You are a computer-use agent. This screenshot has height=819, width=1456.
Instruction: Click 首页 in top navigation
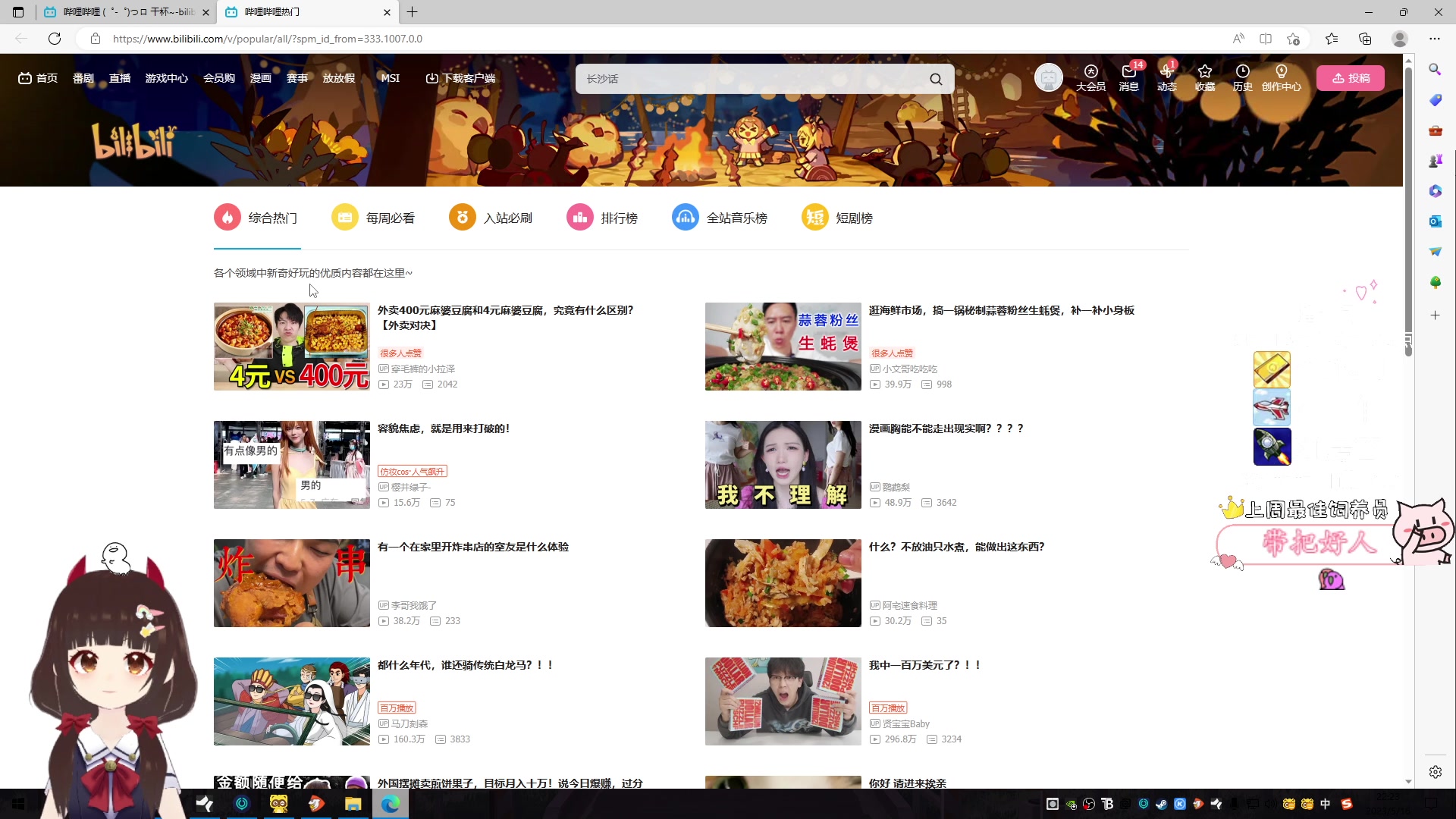pyautogui.click(x=38, y=78)
